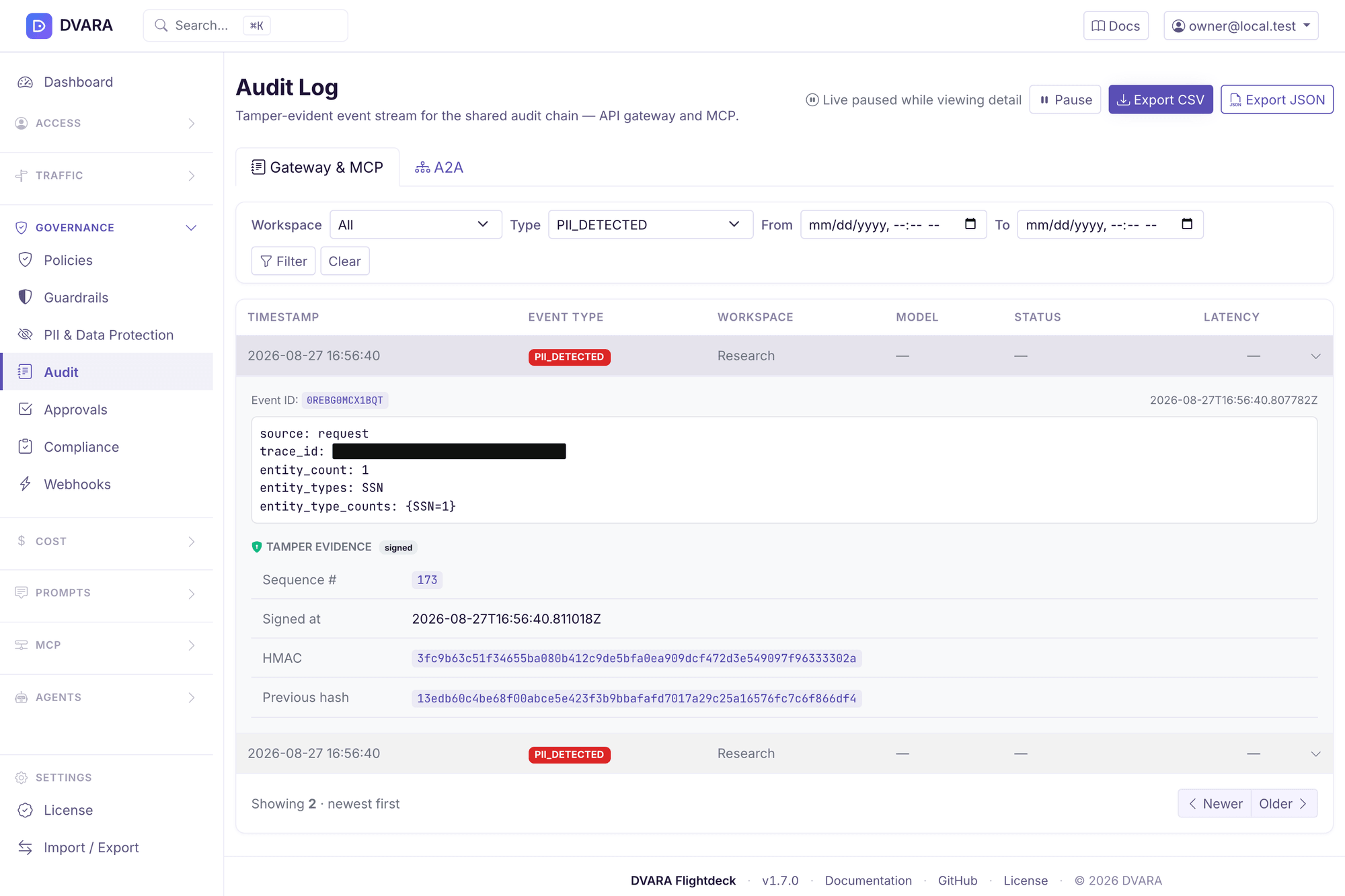Click the Cost dollar sign icon
This screenshot has height=896, width=1345.
pos(22,541)
